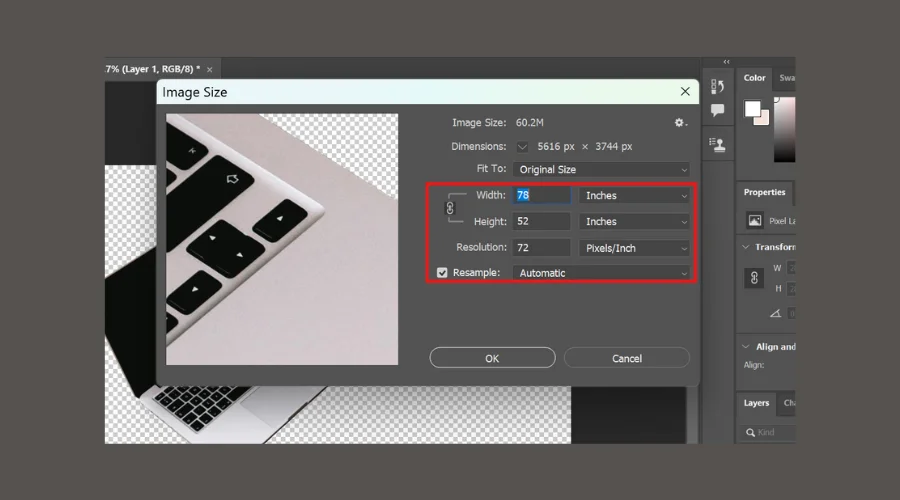Collapse panels with the double-arrow icon
Image resolution: width=900 pixels, height=500 pixels.
(x=727, y=61)
